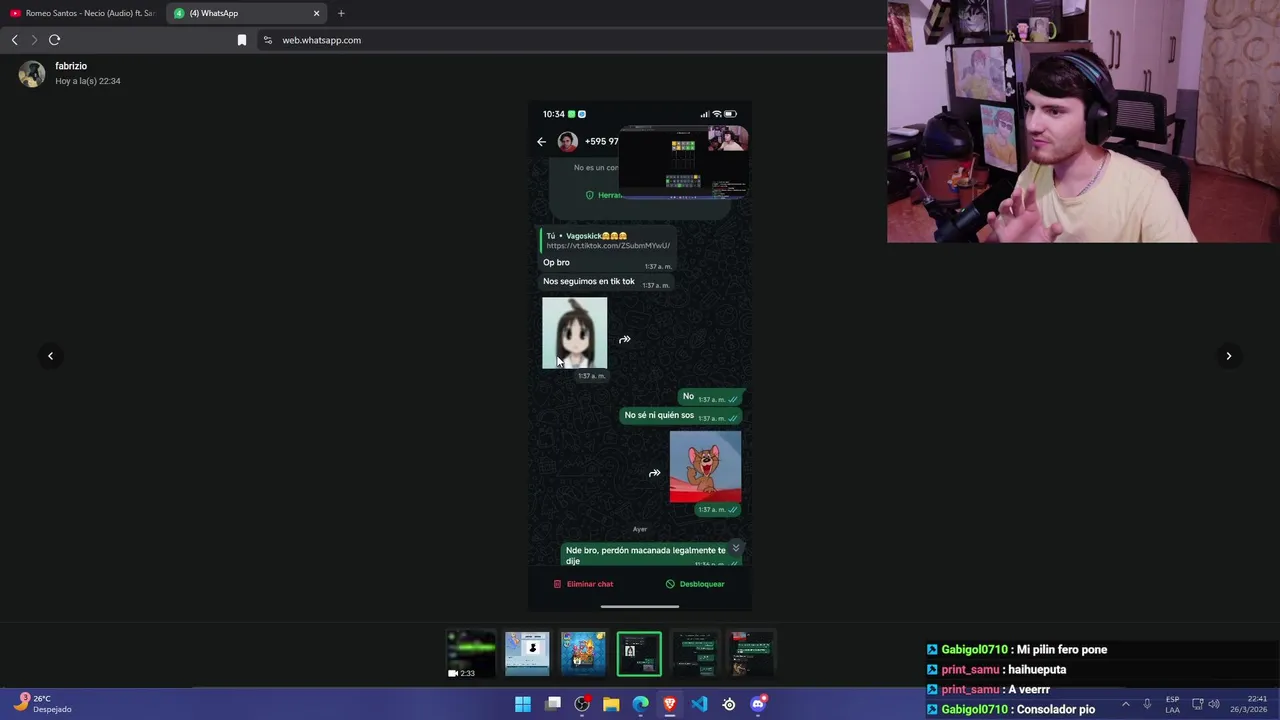Viewport: 1280px width, 720px height.
Task: Click the speaker volume icon in the system tray
Action: click(1214, 704)
